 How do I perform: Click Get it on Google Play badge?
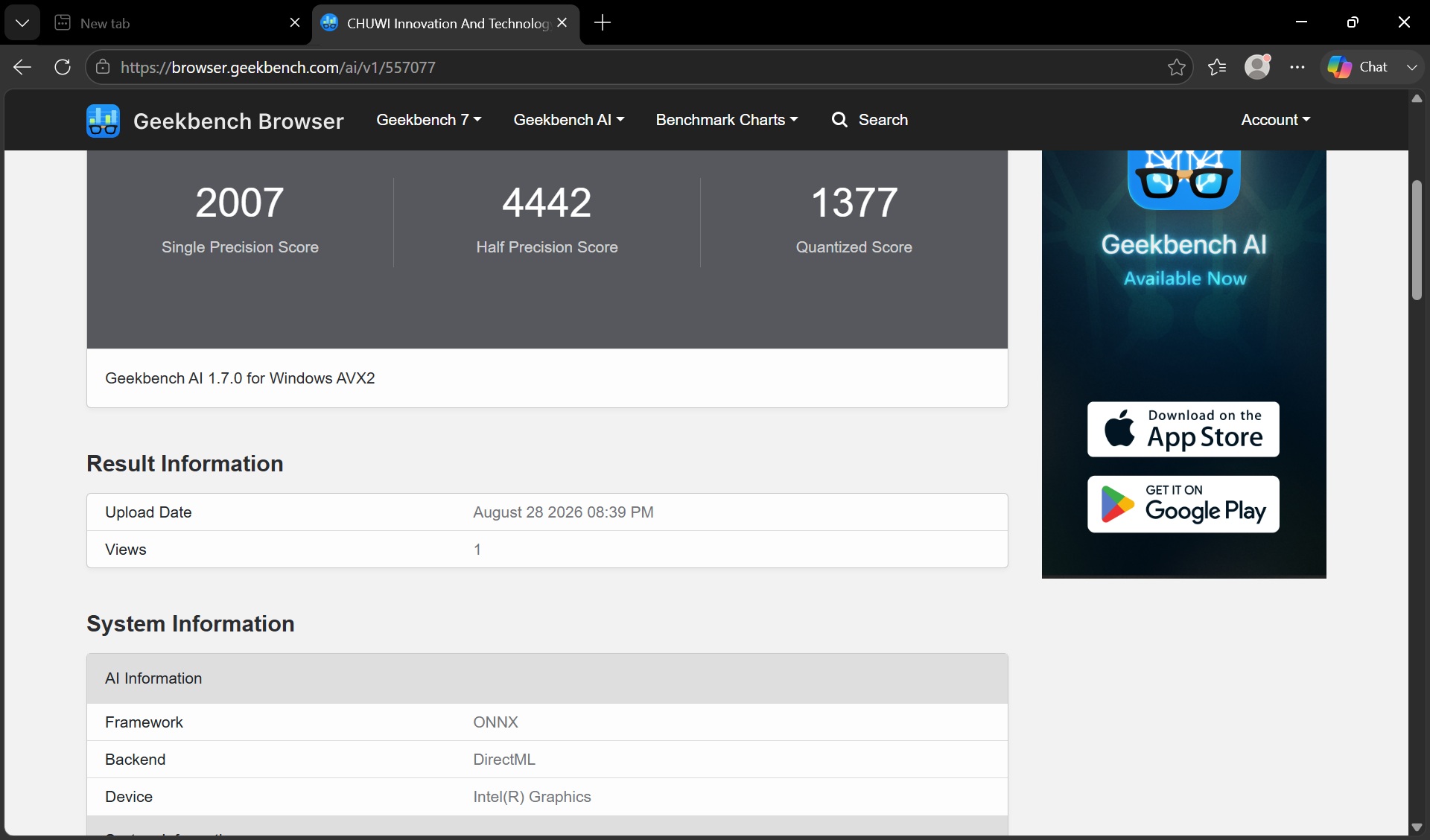(1183, 504)
